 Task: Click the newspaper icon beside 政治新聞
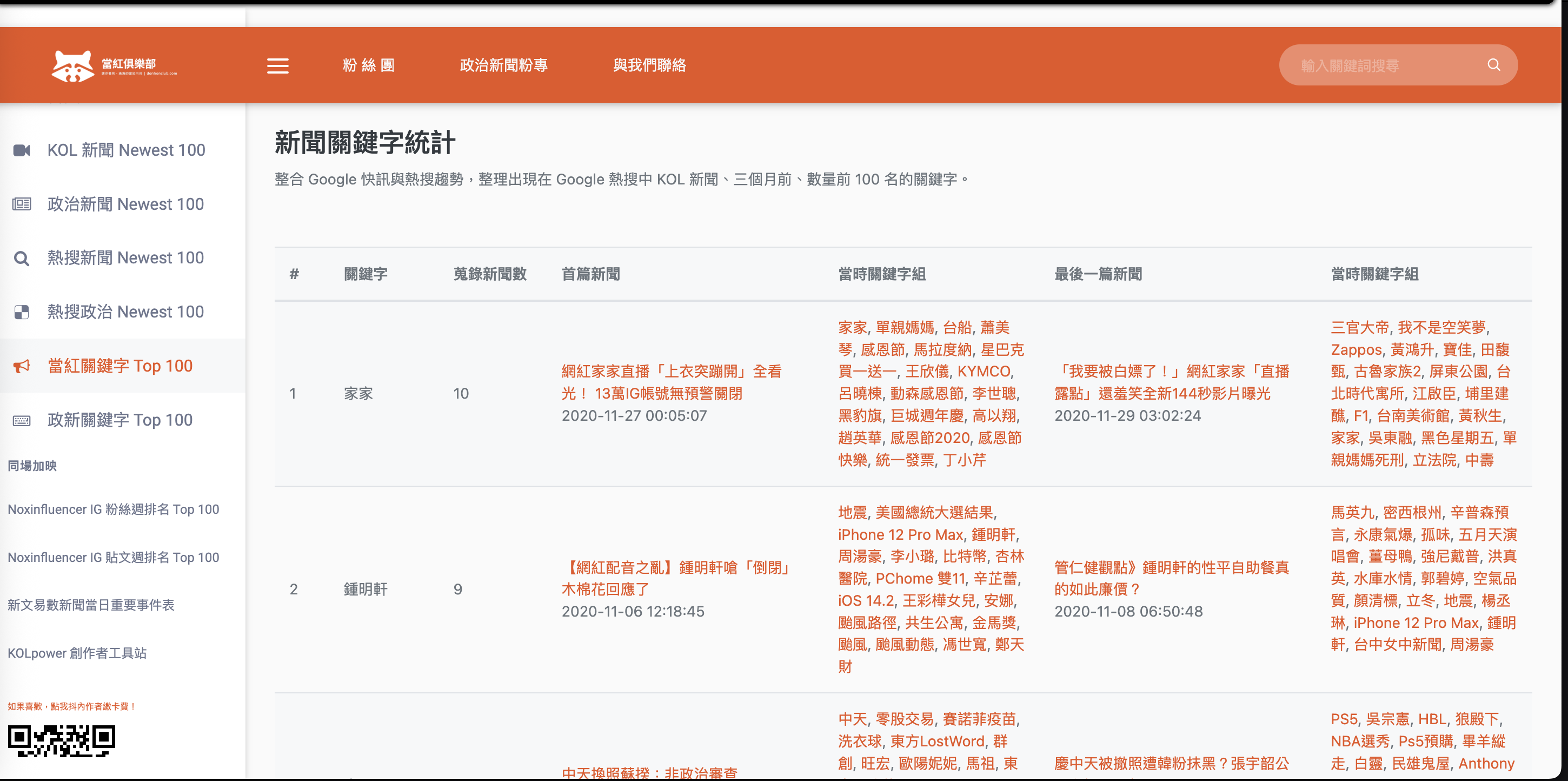tap(22, 204)
